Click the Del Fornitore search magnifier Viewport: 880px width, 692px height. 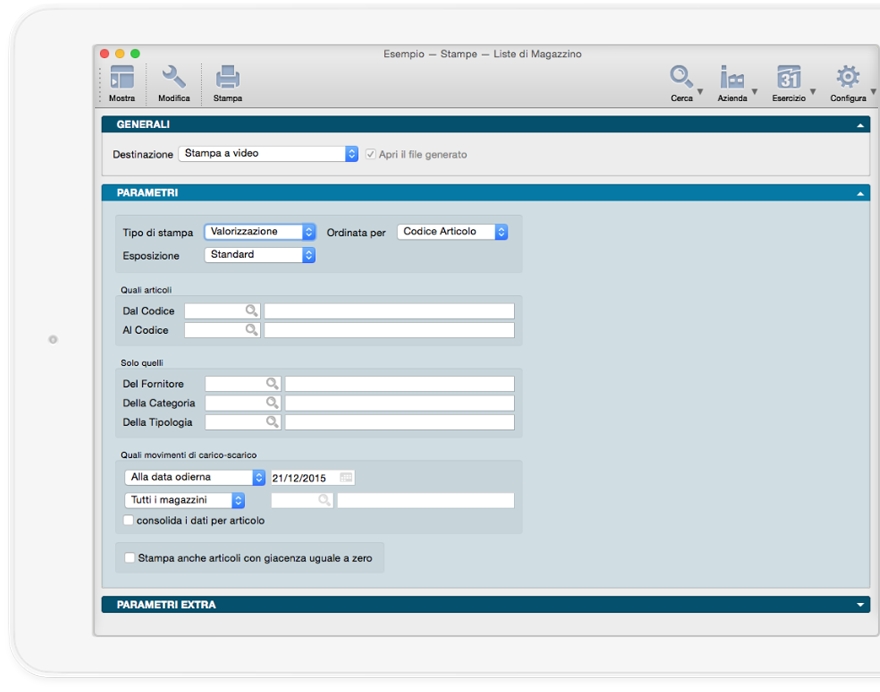point(272,383)
